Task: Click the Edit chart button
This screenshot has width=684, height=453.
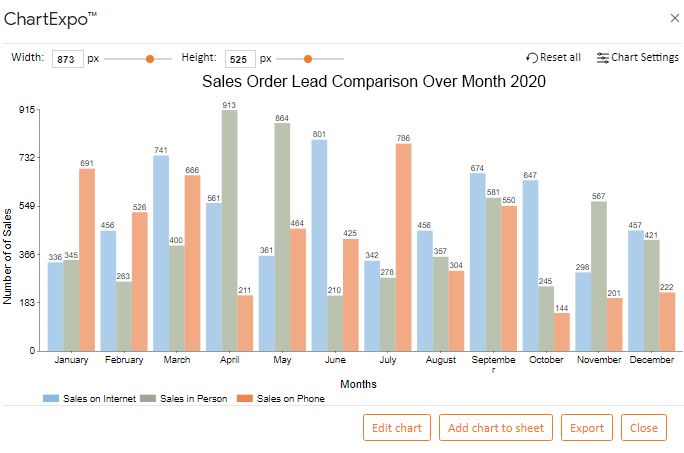Action: 397,428
